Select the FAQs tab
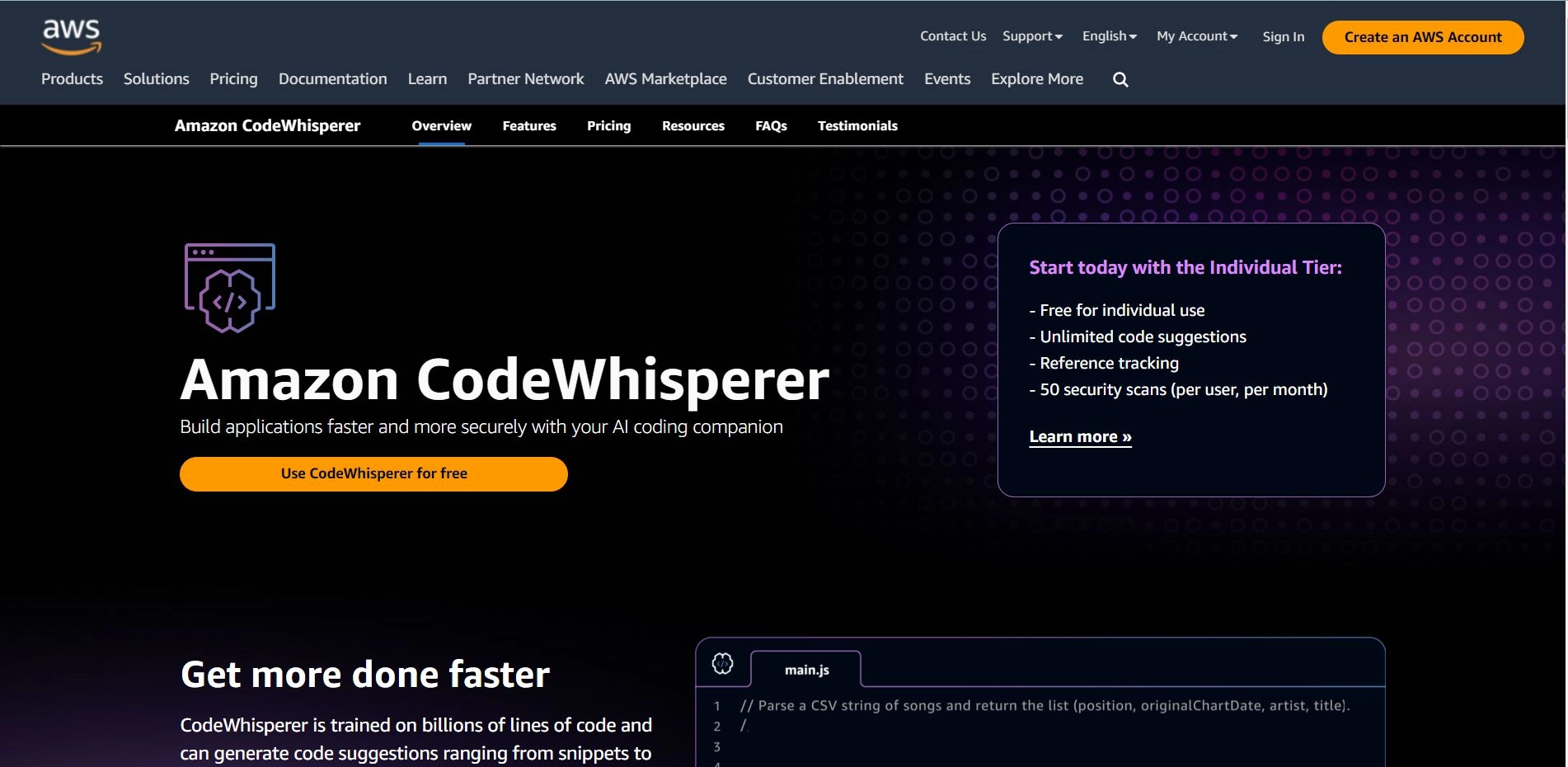This screenshot has width=1568, height=767. 771,125
